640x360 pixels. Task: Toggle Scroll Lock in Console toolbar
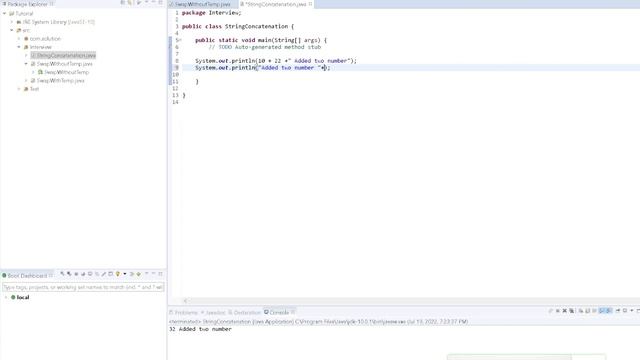pos(587,311)
